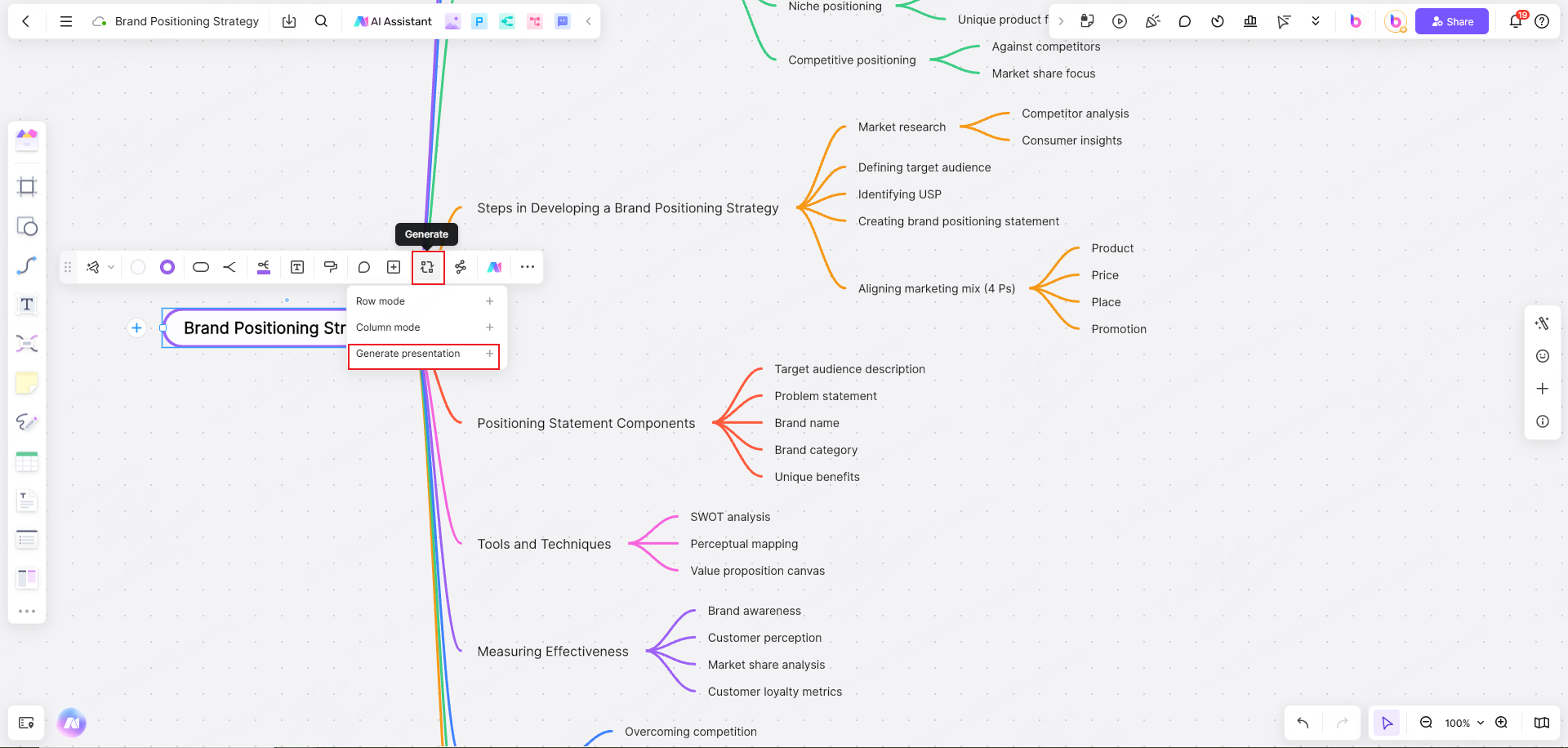Screen dimensions: 1568x748
Task: Open the Templates panel
Action: (x=27, y=140)
